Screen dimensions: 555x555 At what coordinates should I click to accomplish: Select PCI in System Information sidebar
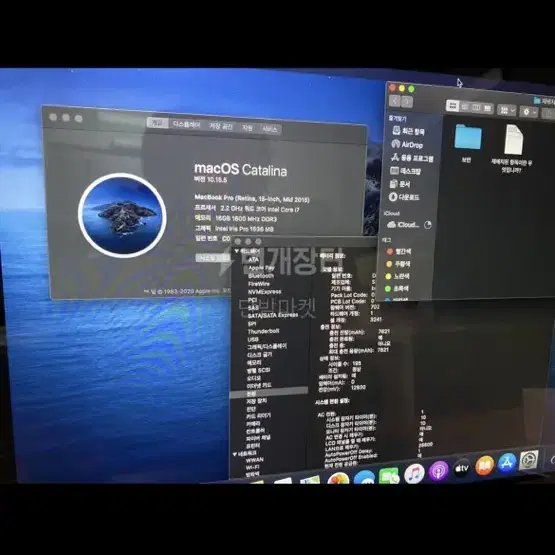pos(252,300)
